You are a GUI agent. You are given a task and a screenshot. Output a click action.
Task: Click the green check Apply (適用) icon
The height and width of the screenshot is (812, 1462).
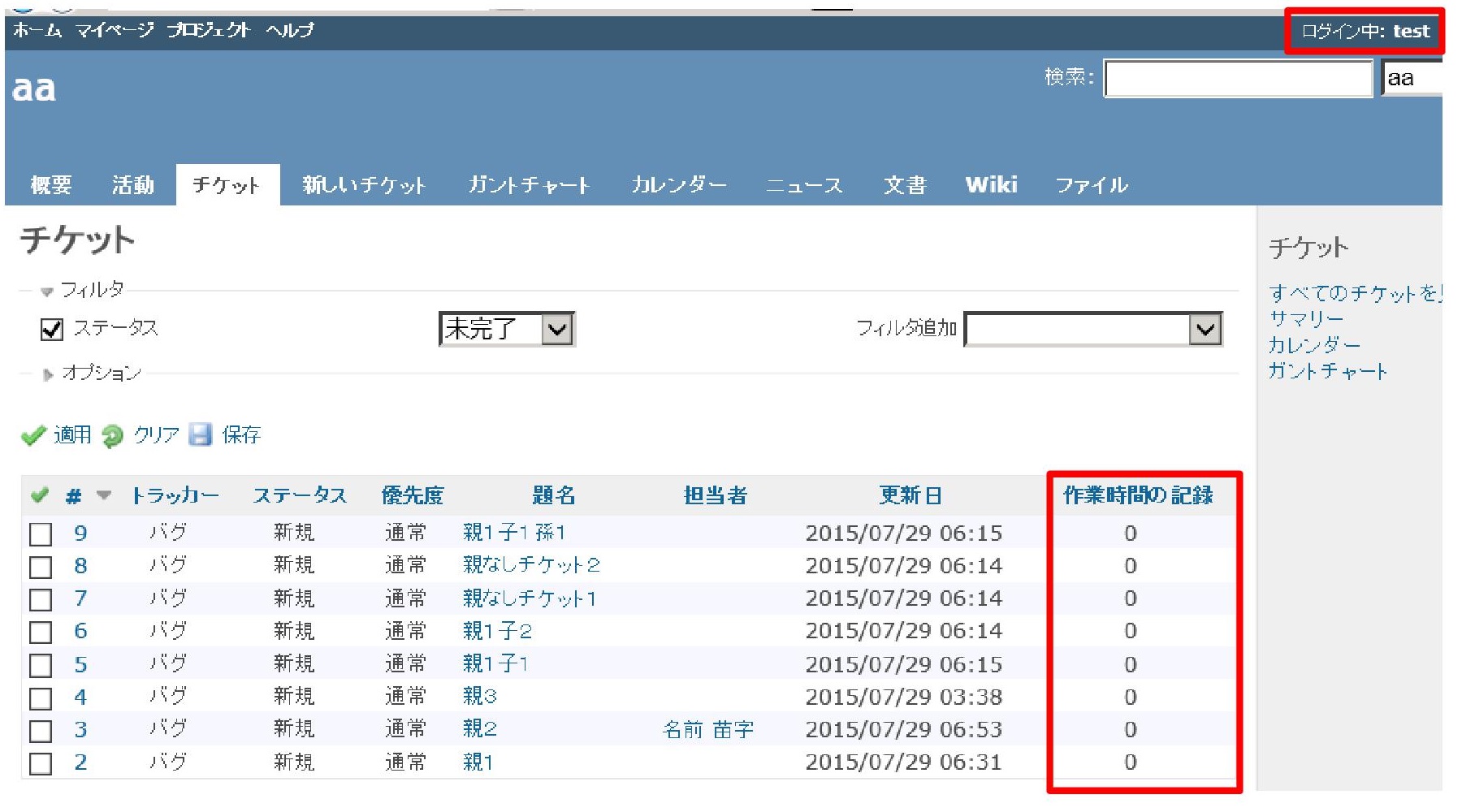(33, 435)
